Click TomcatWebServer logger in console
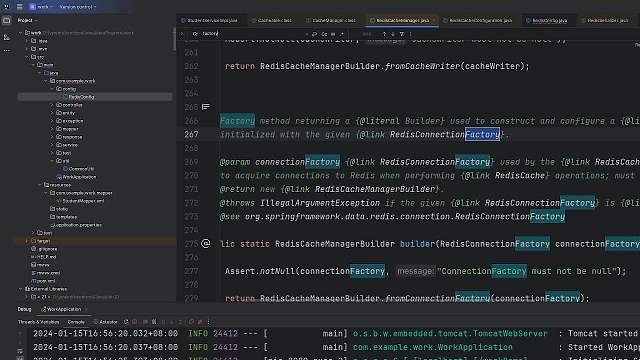The image size is (640, 360). point(450,333)
